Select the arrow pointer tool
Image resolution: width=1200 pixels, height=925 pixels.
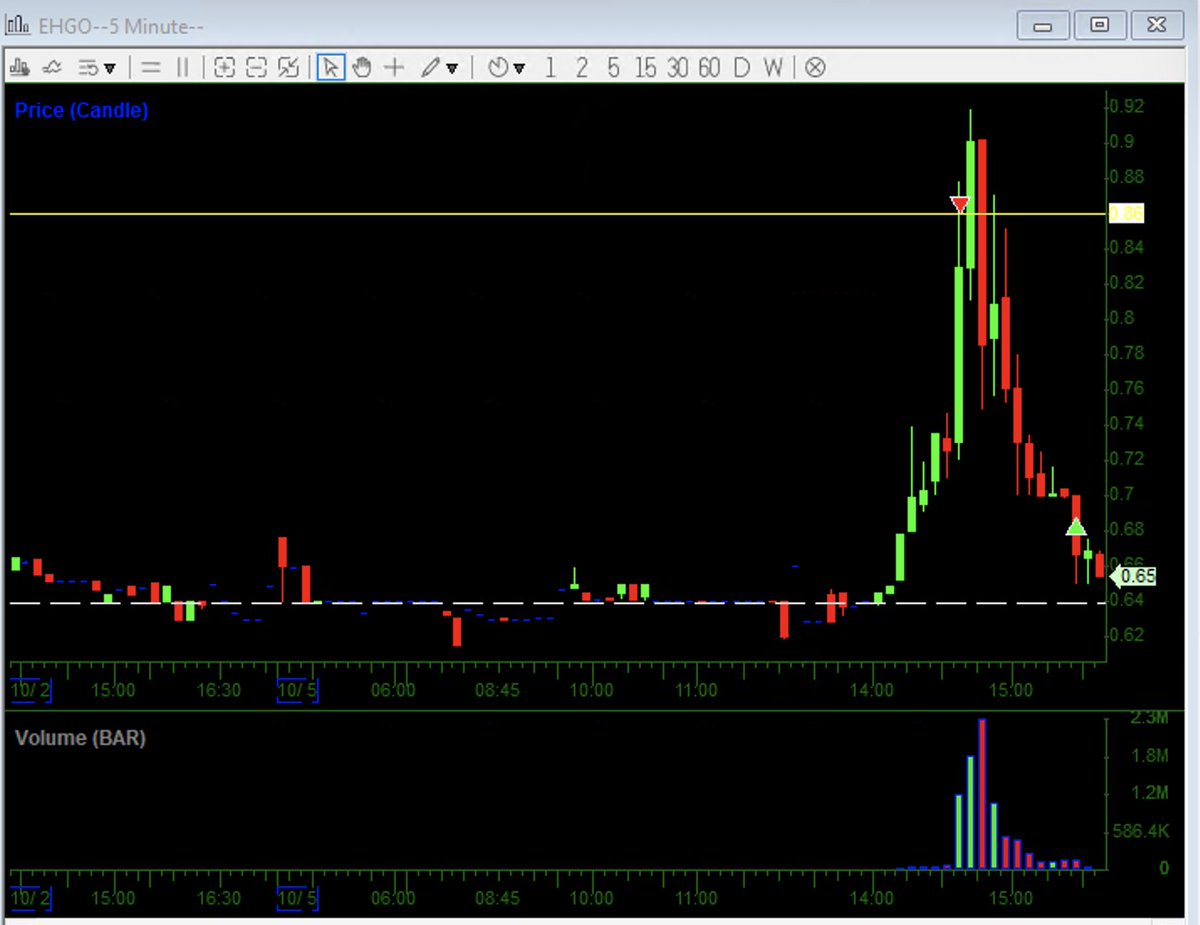(331, 68)
